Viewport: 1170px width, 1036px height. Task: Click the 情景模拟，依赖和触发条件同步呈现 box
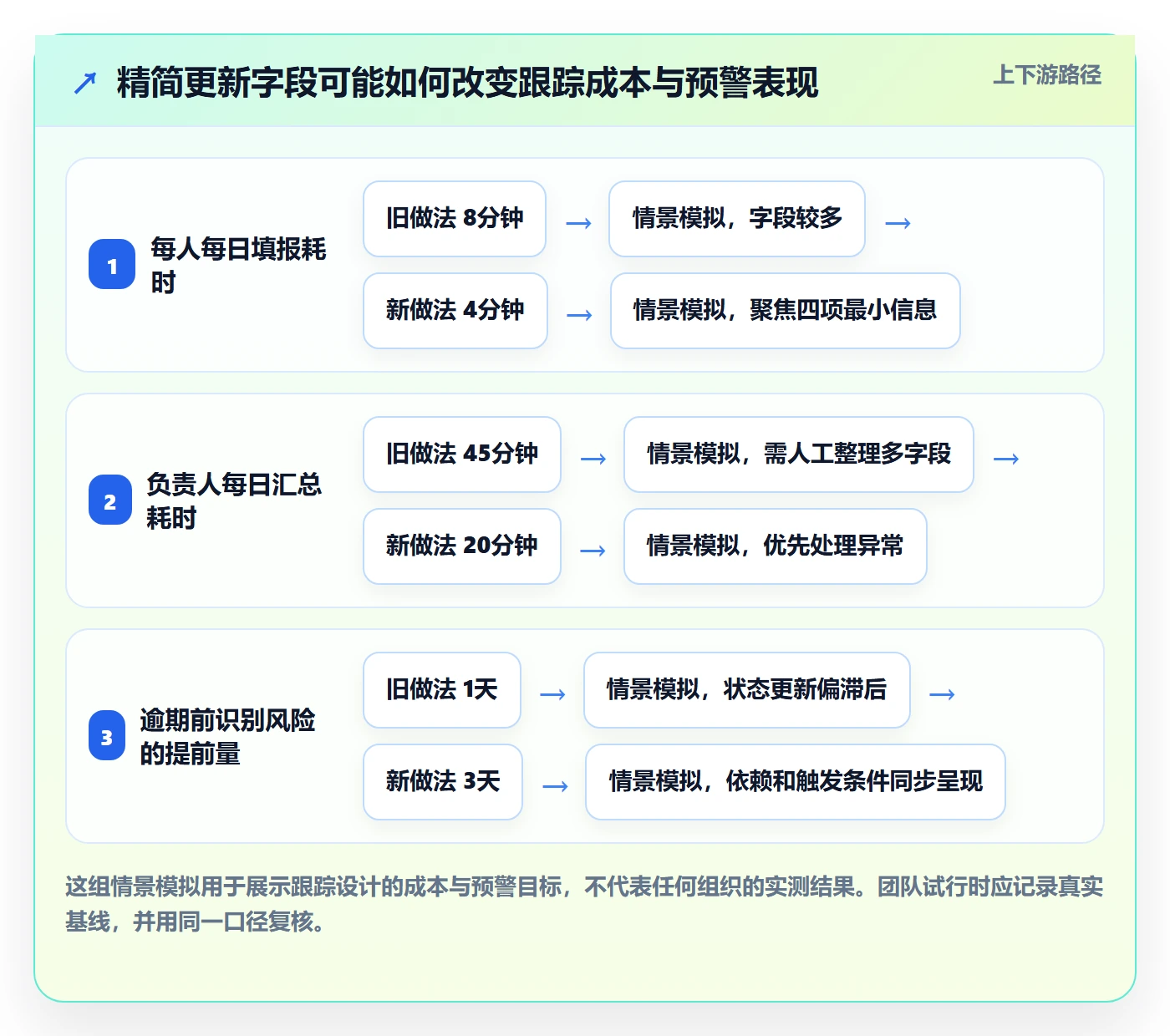pos(796,782)
